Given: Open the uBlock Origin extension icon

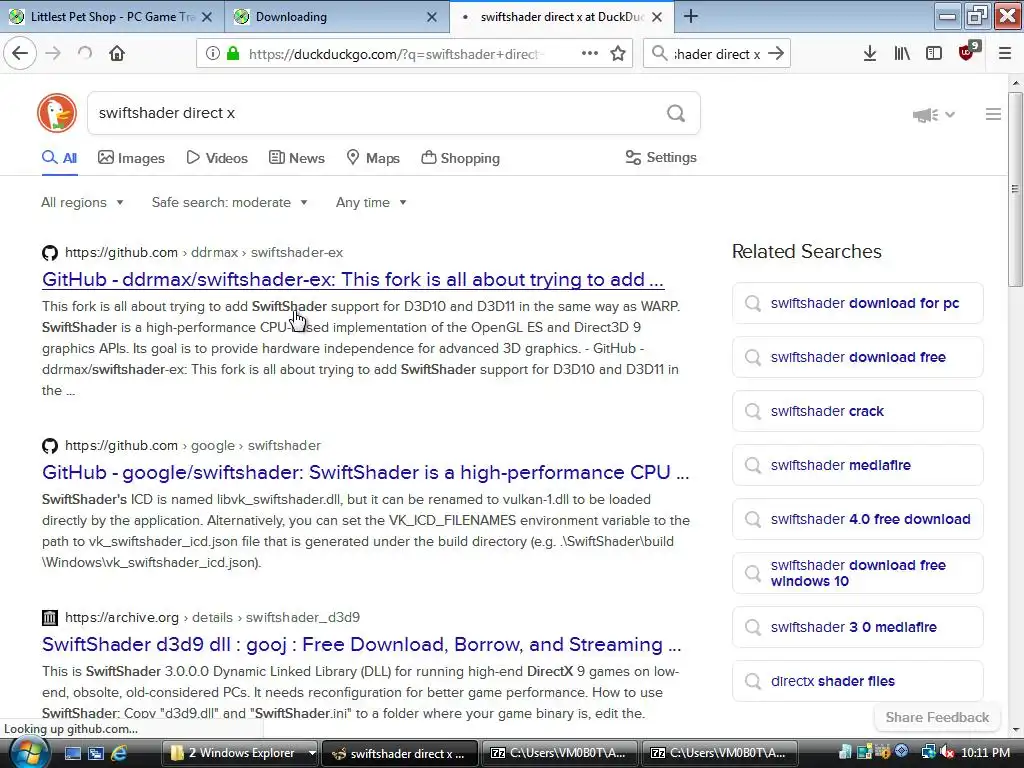Looking at the screenshot, I should 968,52.
